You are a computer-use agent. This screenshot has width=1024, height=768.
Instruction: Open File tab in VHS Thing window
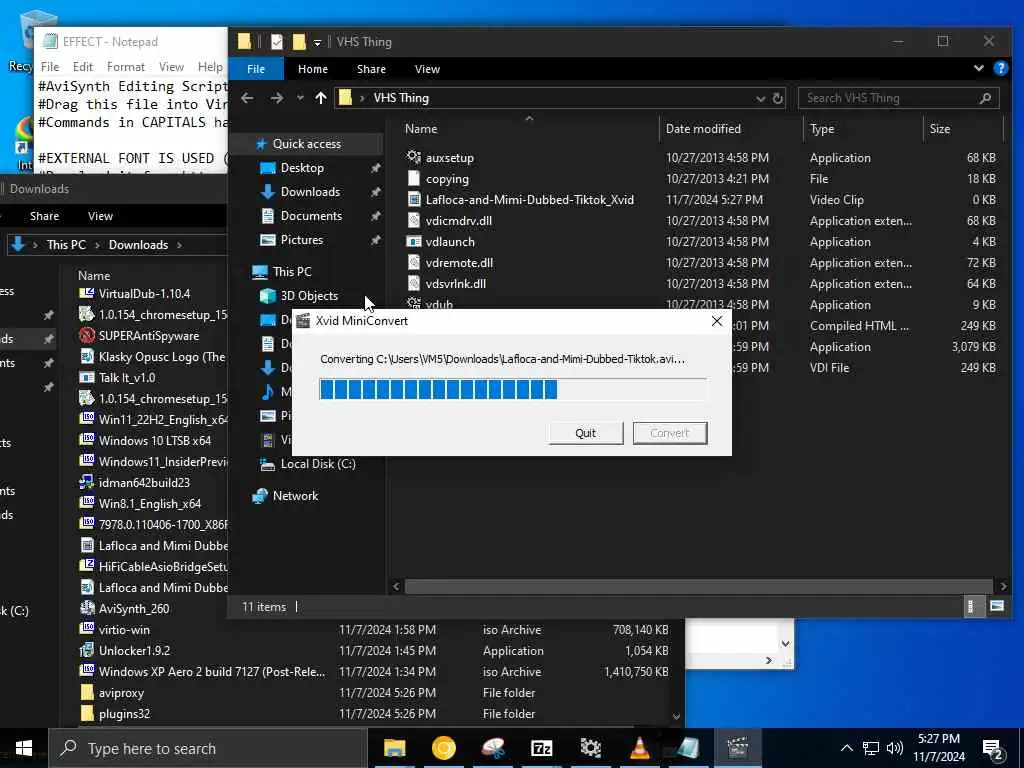(x=256, y=69)
